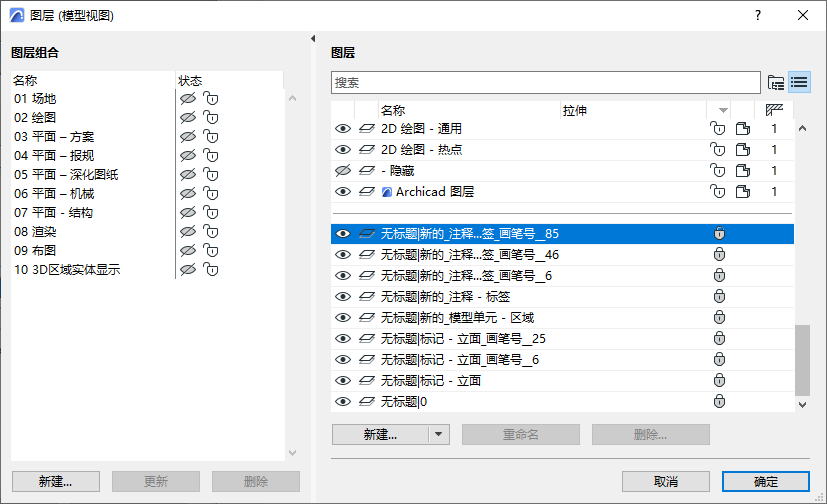Select layer combination 04 平面 – 报规
827x504 pixels.
point(54,156)
